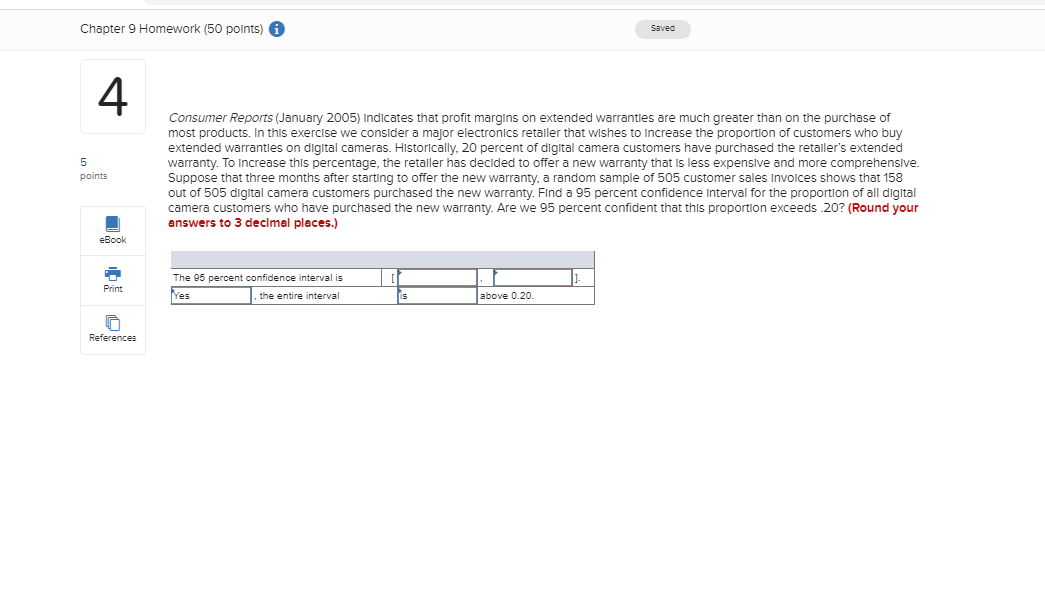Select the lower bound confidence interval field
The width and height of the screenshot is (1045, 606).
click(x=437, y=278)
